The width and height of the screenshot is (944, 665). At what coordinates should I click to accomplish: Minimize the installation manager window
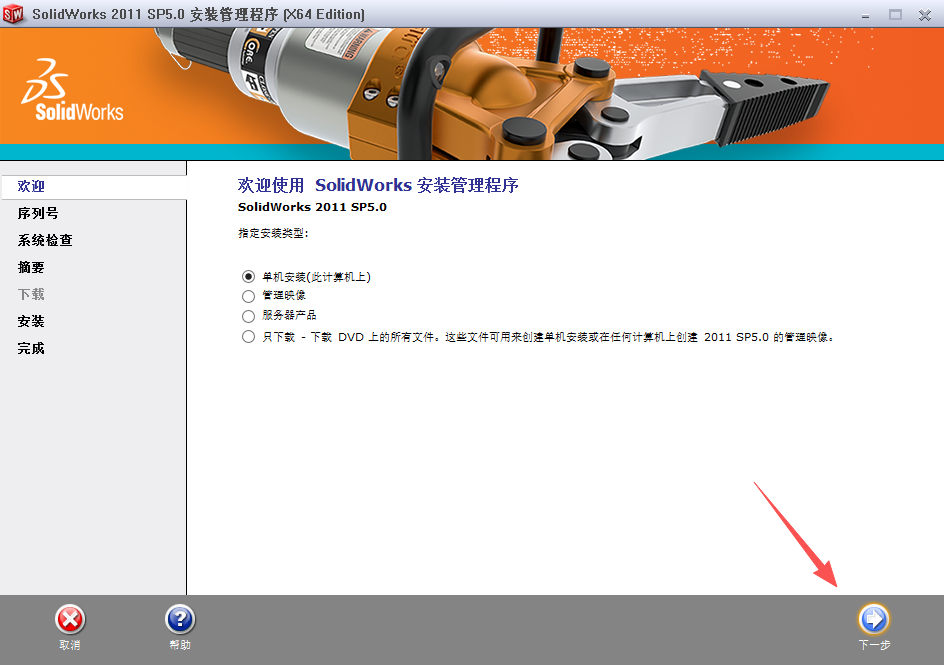coord(865,14)
